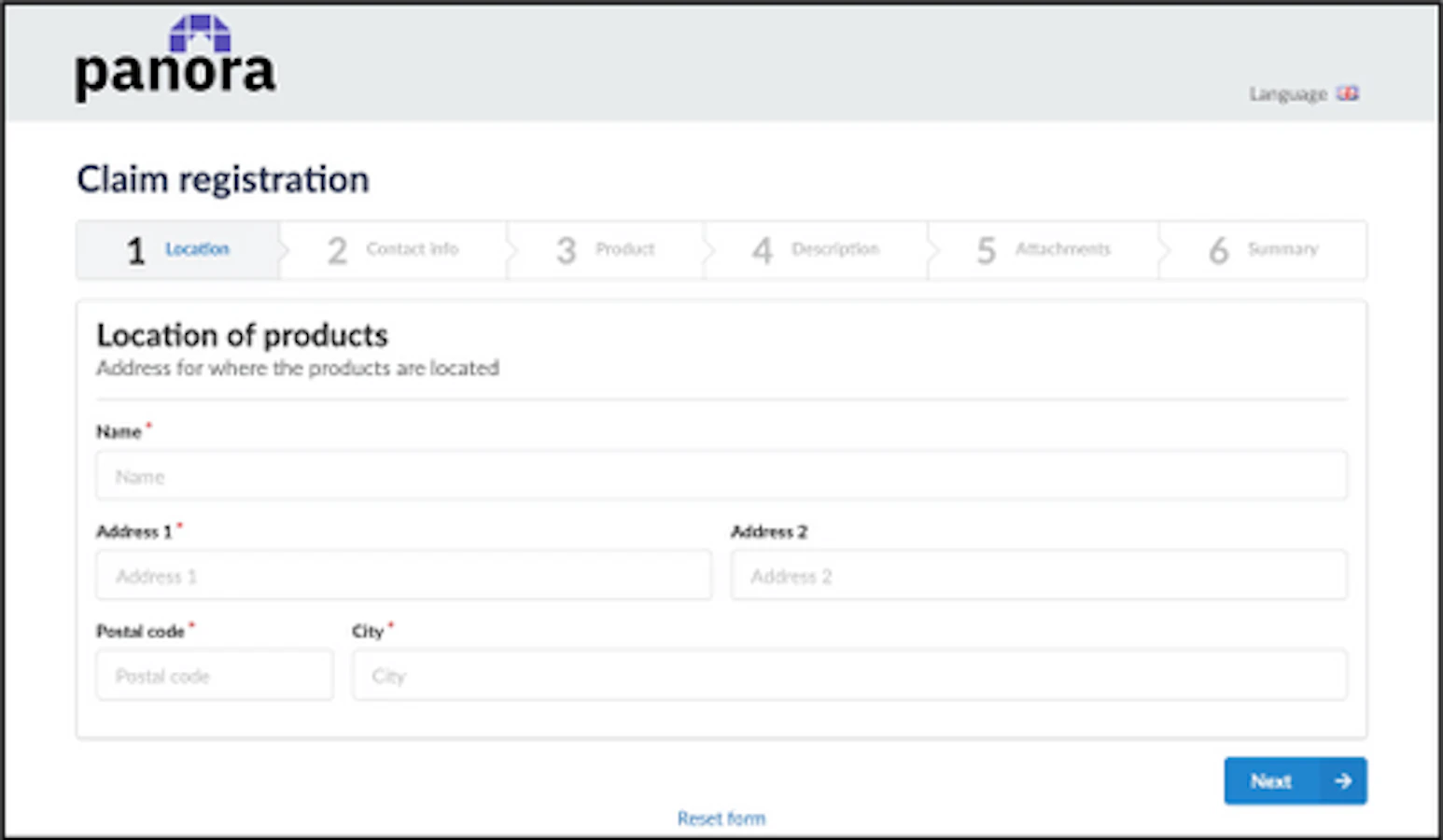Click the arrow icon on Next
Viewport: 1443px width, 840px height.
click(x=1343, y=781)
